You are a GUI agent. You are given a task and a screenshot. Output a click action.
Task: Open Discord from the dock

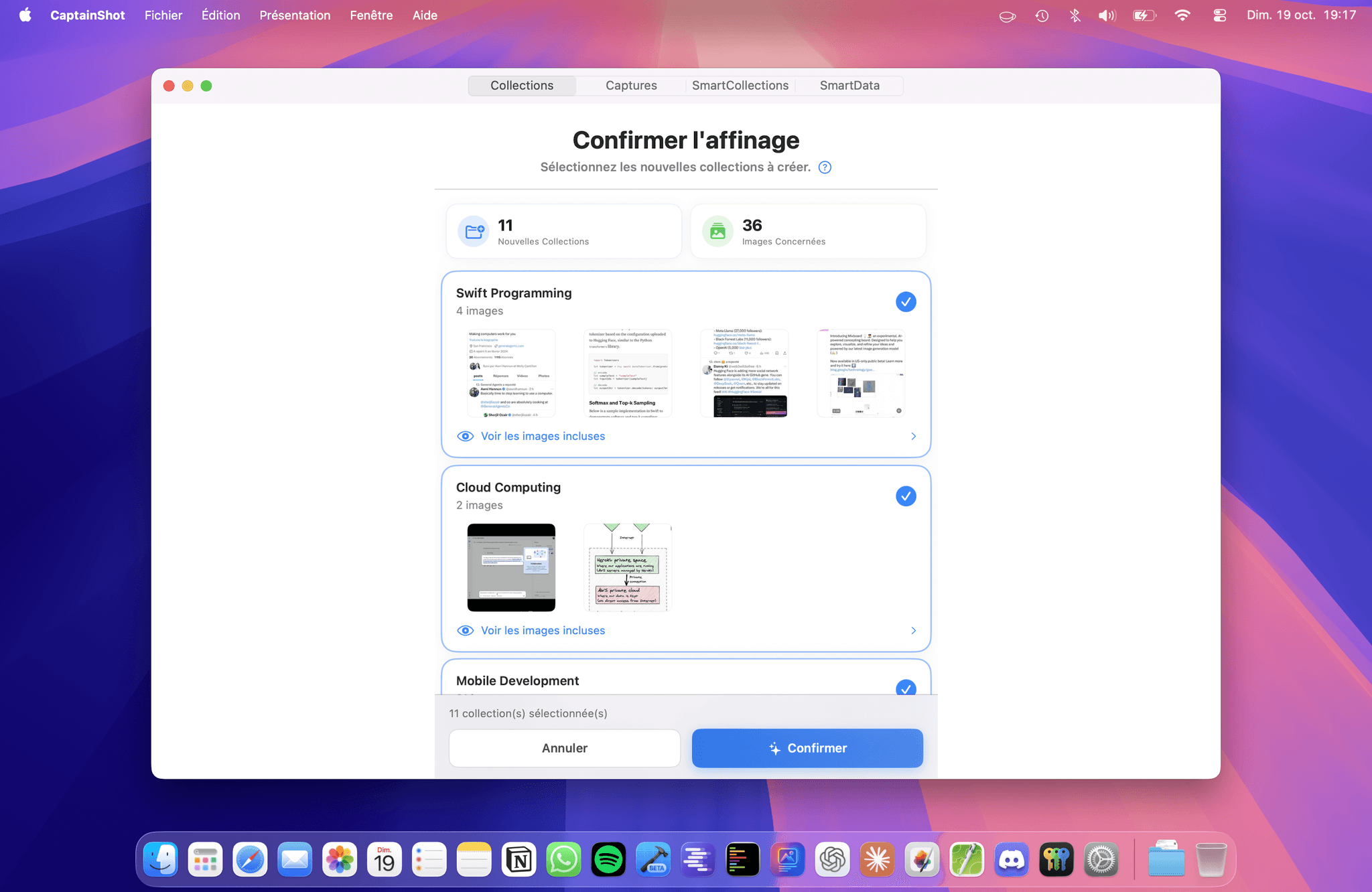pyautogui.click(x=1012, y=860)
